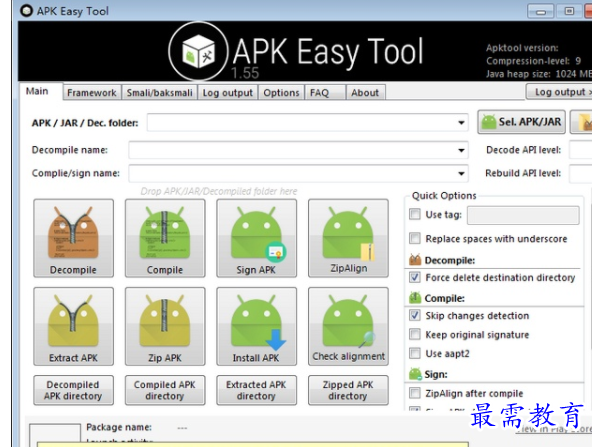Click the Decompile android icon button
This screenshot has height=447, width=592.
74,238
